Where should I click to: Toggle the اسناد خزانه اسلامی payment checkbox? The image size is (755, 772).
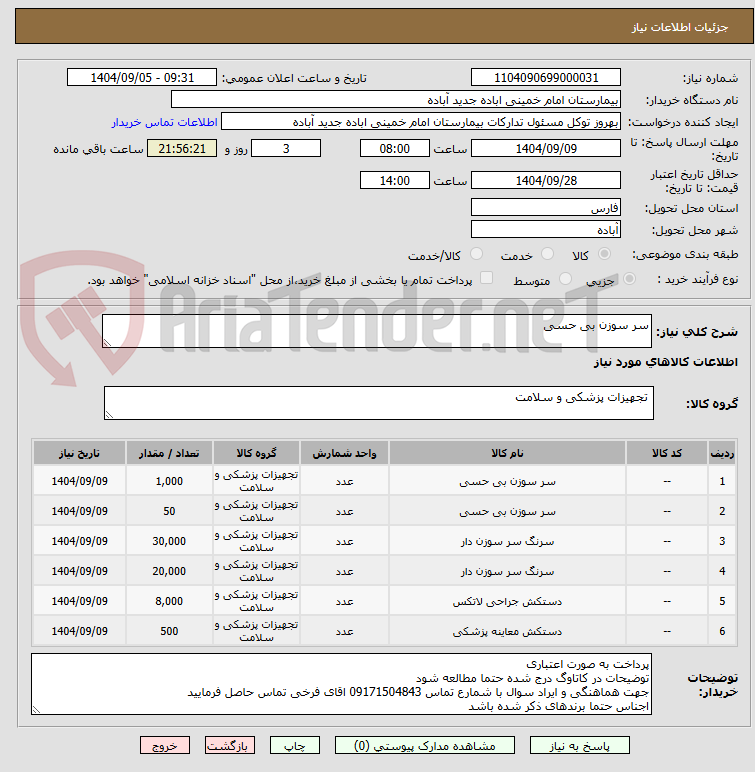pyautogui.click(x=487, y=278)
